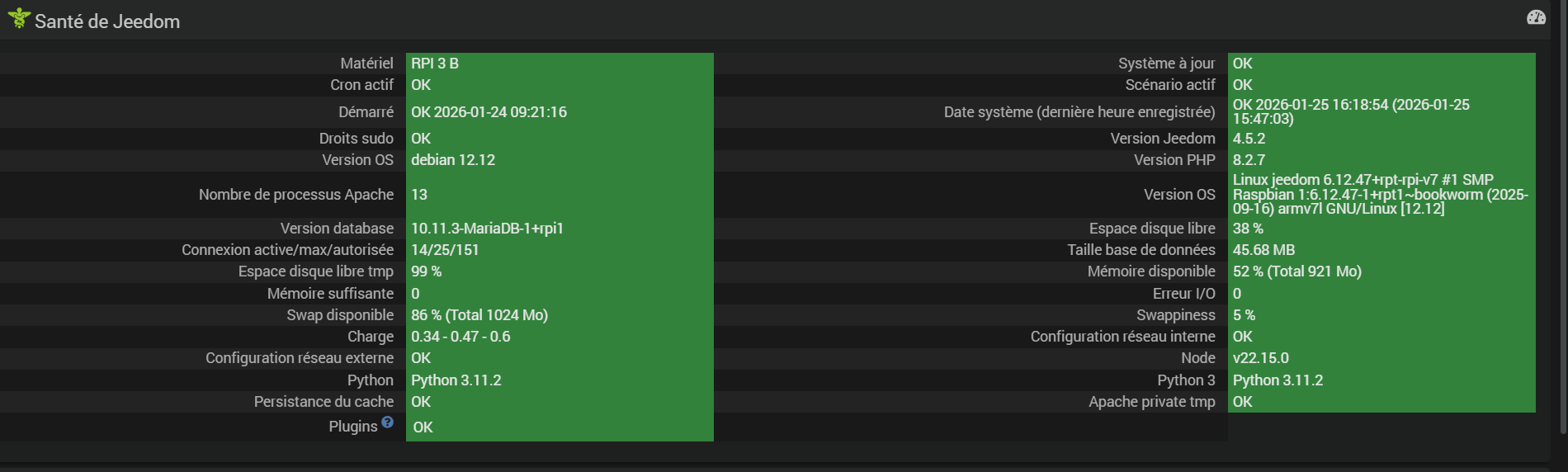Click the Charge value 0.34 - 0.47 - 0.6
Viewport: 1568px width, 472px height.
(x=460, y=337)
